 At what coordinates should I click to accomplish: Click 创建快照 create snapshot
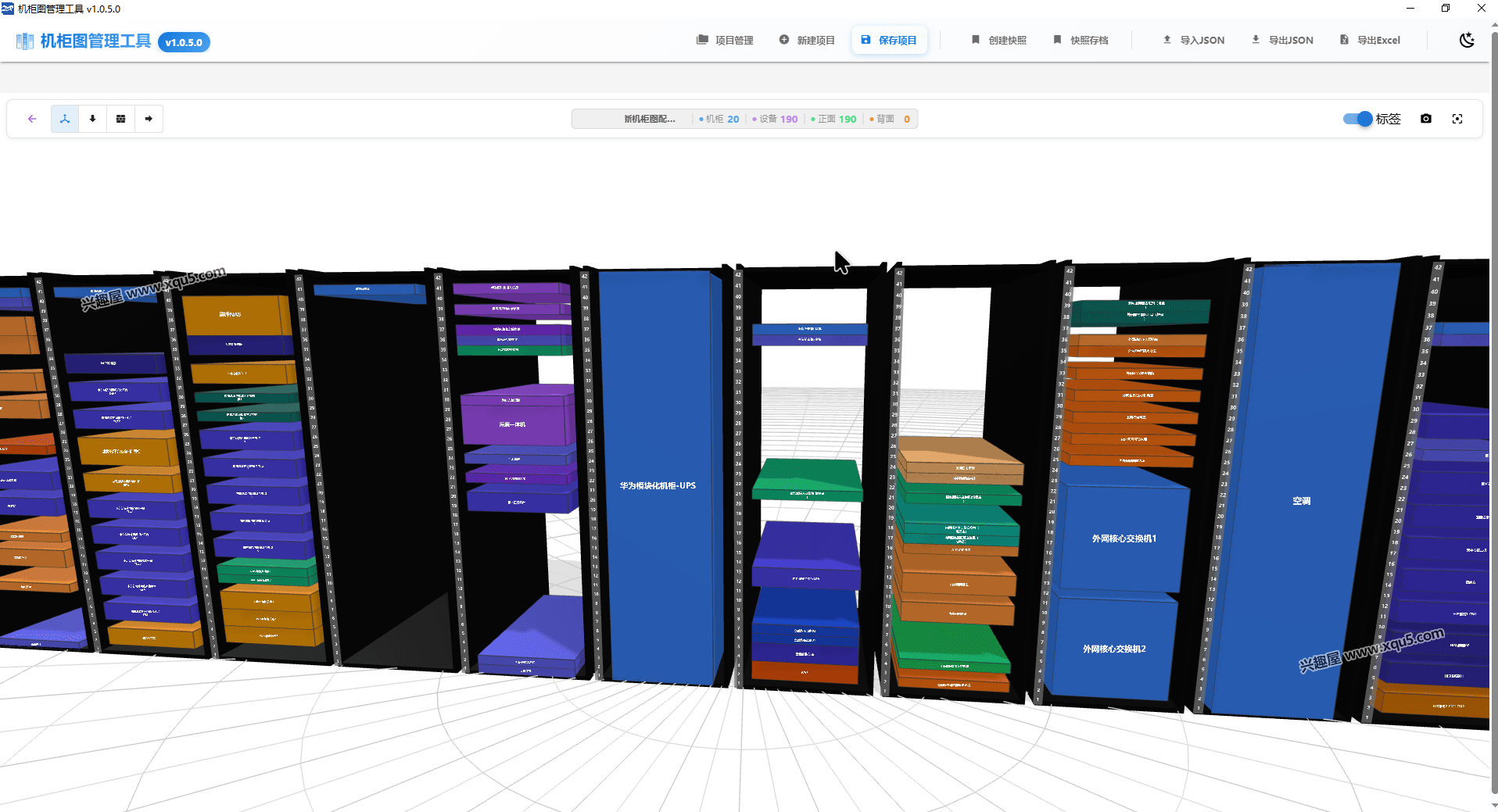(x=998, y=40)
